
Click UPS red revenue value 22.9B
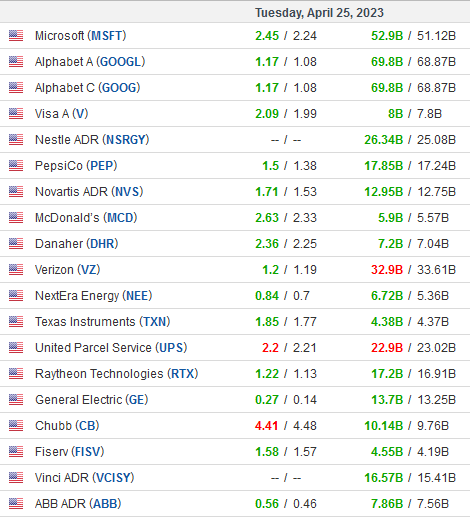[387, 348]
